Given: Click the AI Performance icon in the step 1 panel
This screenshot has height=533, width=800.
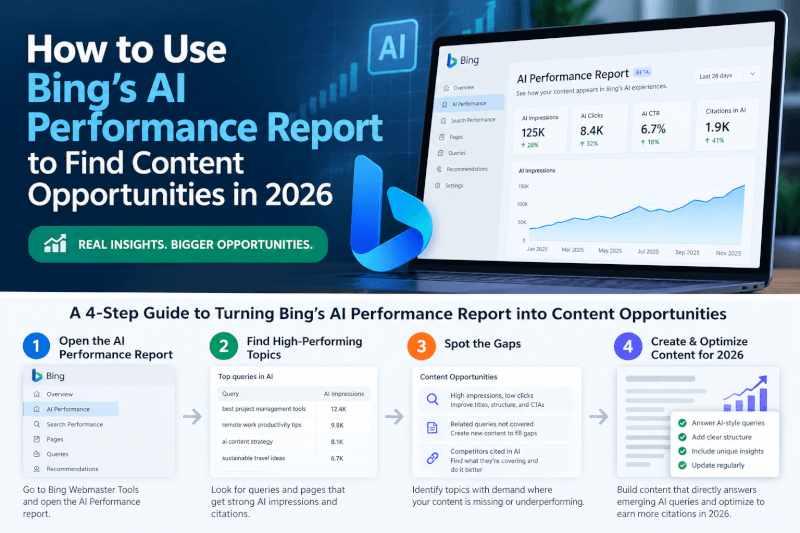Looking at the screenshot, I should coord(37,409).
